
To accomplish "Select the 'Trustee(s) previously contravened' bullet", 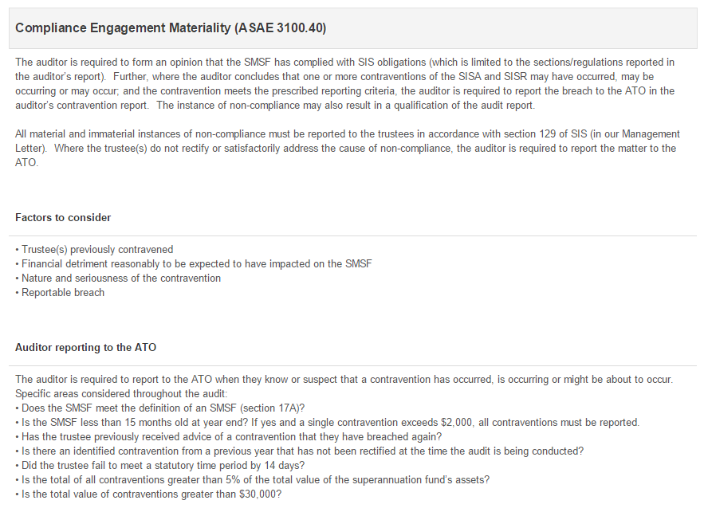I will pos(96,249).
